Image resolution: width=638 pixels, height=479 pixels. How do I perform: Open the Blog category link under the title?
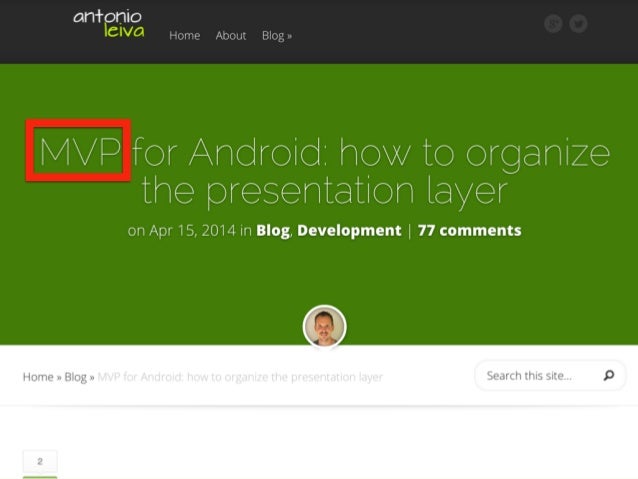[273, 230]
